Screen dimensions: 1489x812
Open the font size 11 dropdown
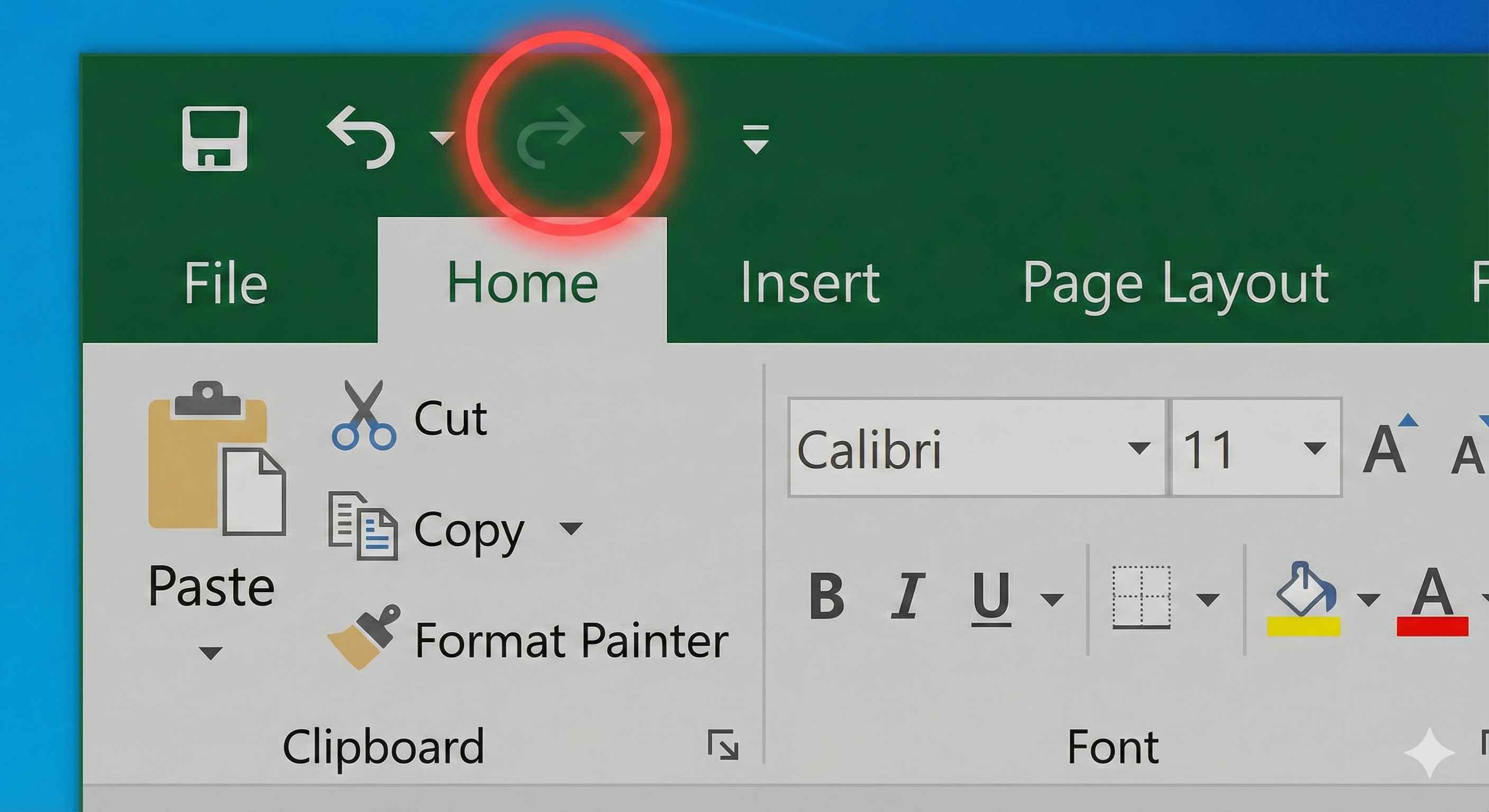click(x=1315, y=448)
